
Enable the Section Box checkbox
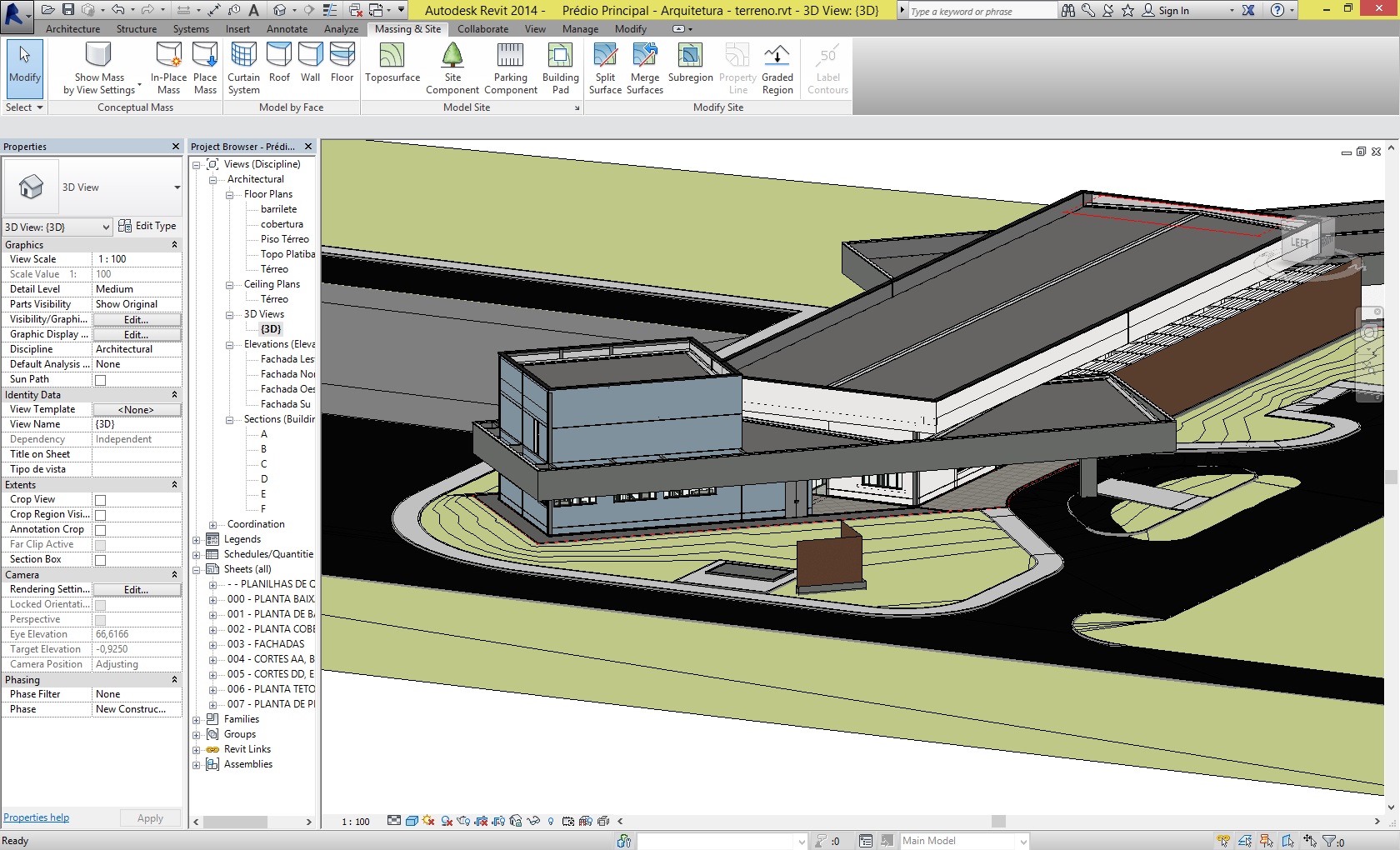[101, 560]
